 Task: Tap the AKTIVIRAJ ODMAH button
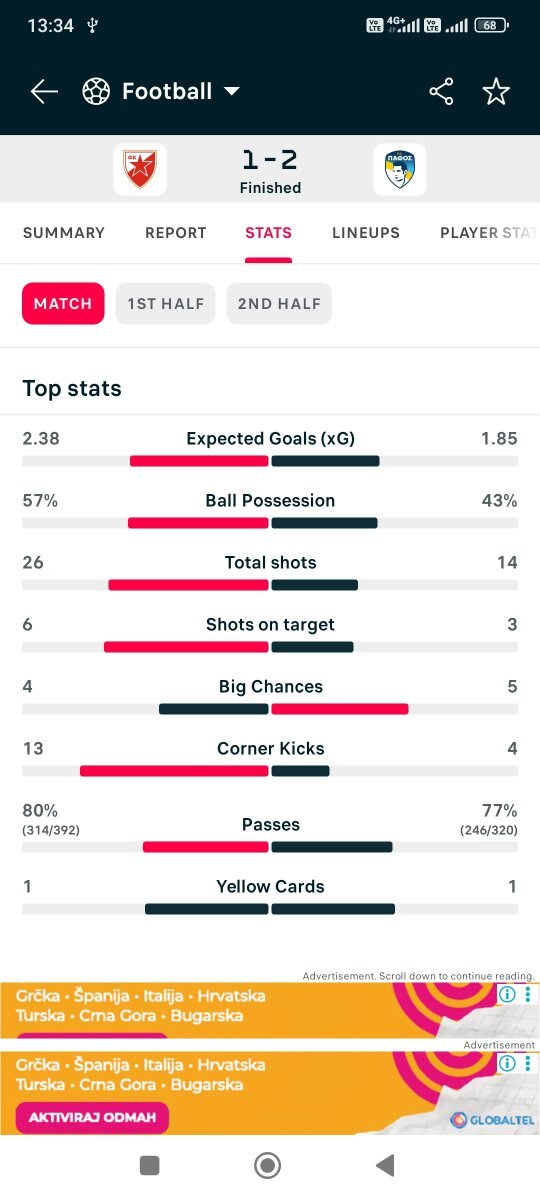tap(92, 1117)
